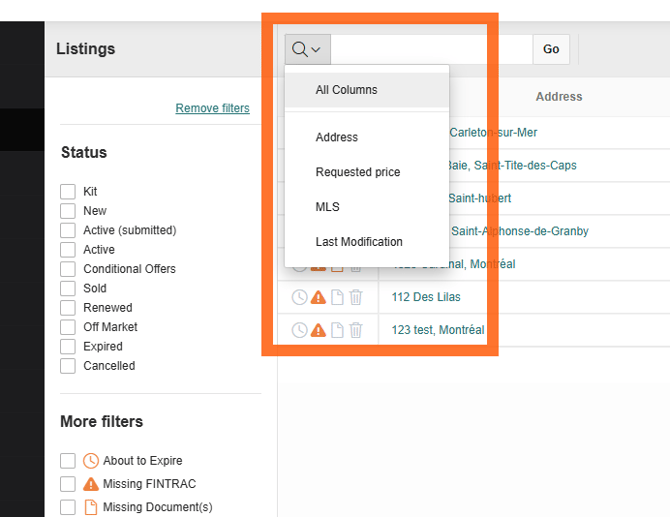Click the clock icon in 112 Des Lilas row
Viewport: 670px width, 517px height.
tap(299, 297)
